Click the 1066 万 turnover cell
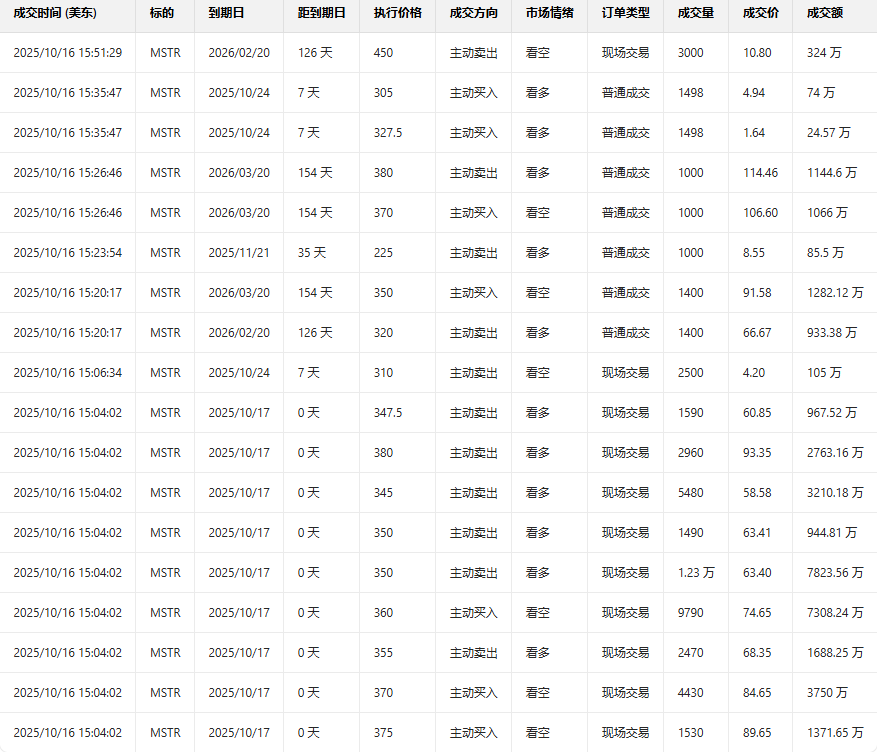The image size is (877, 752). (x=827, y=212)
